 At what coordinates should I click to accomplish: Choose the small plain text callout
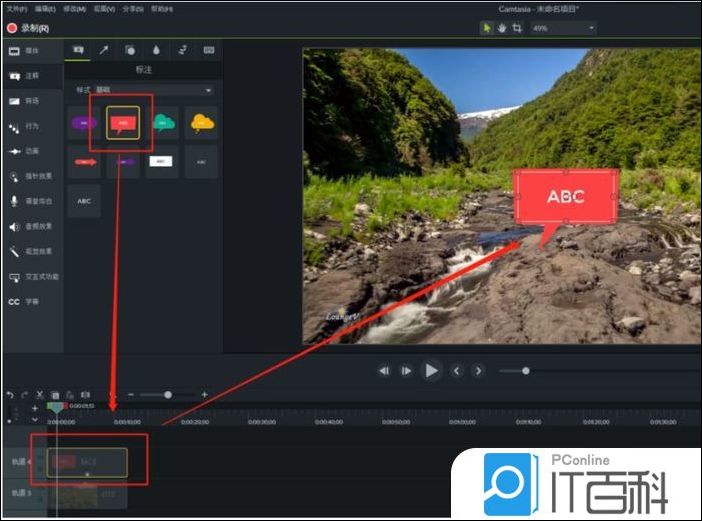click(x=201, y=162)
